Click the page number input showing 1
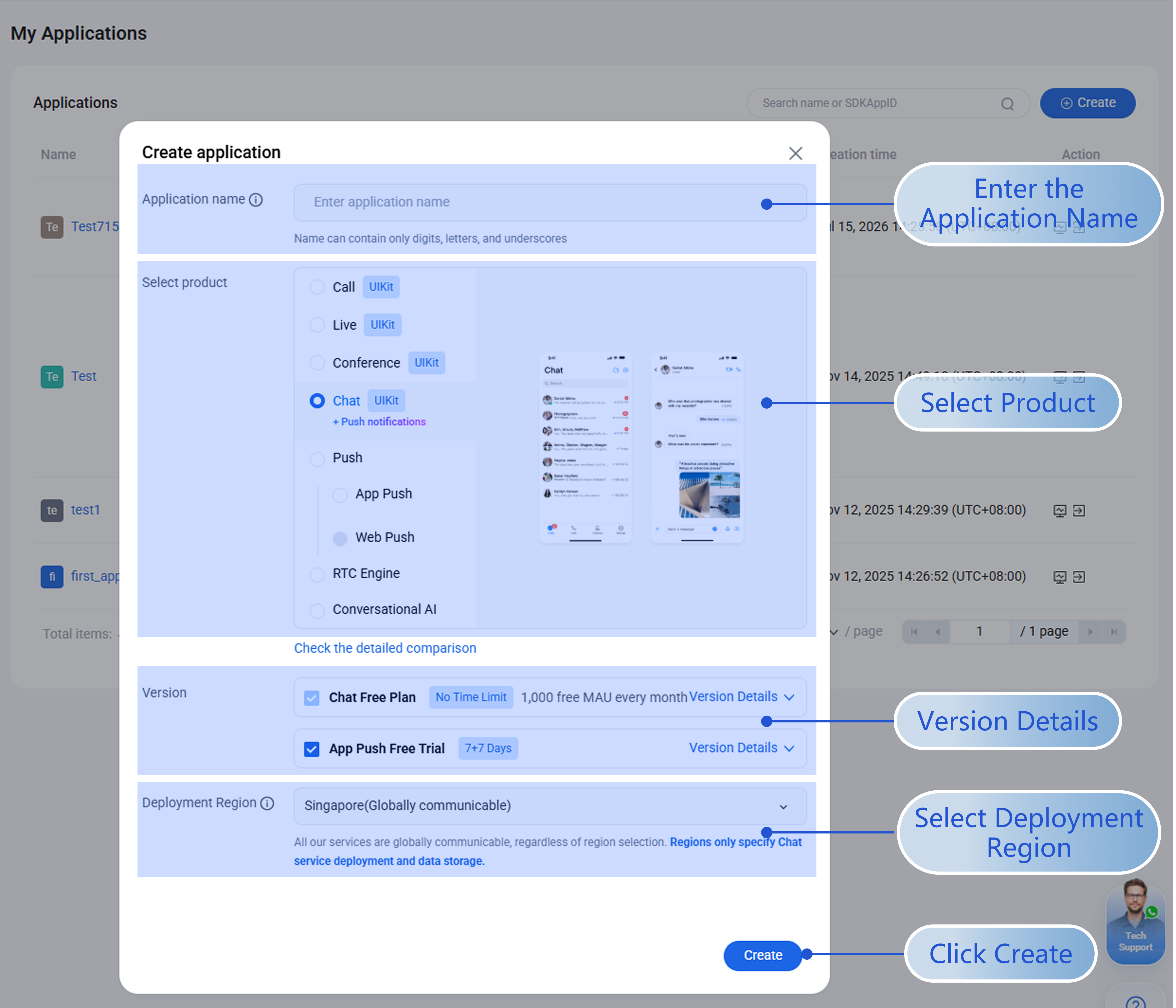 pos(979,632)
